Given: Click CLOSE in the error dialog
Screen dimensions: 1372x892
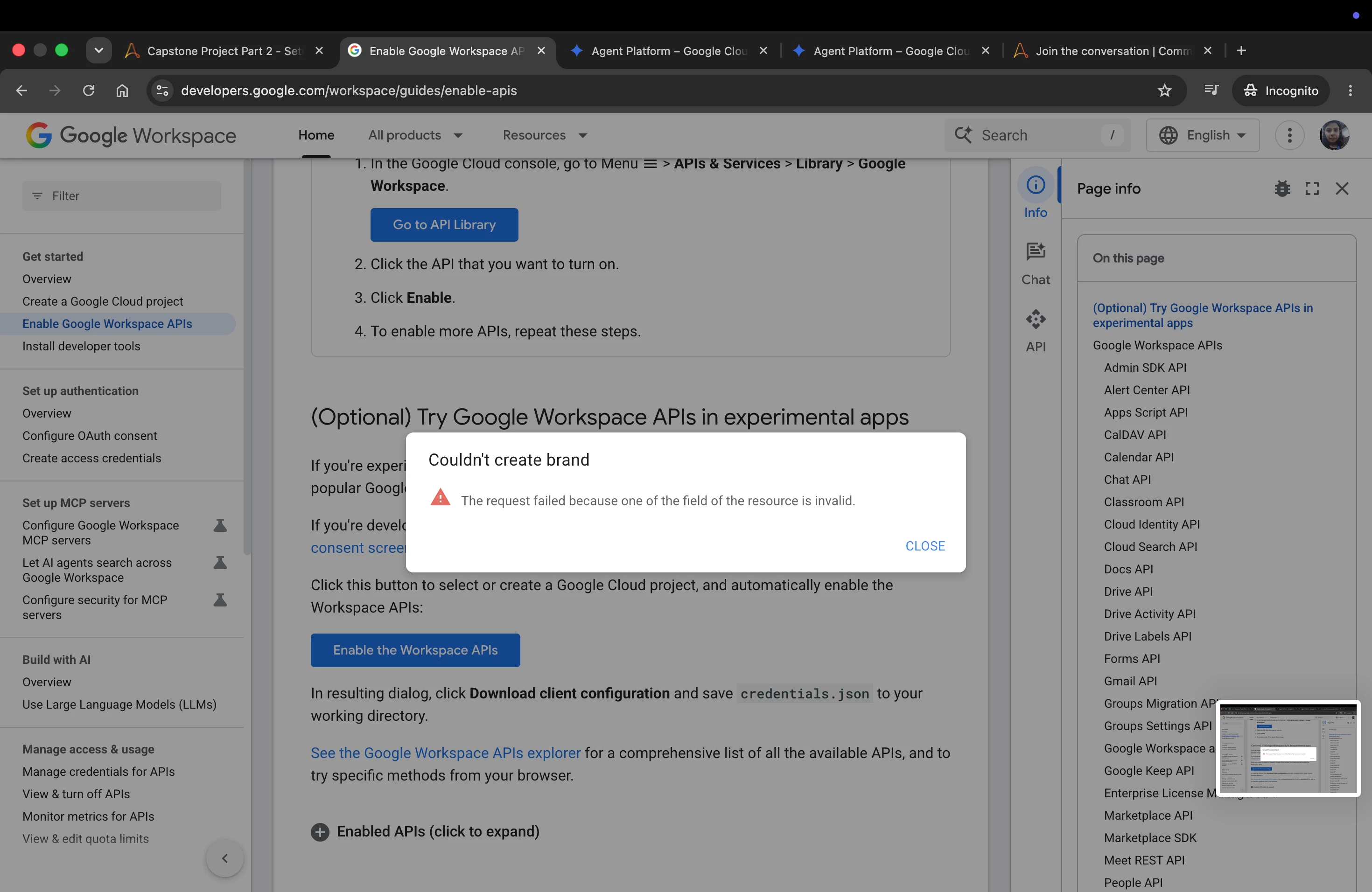Looking at the screenshot, I should pyautogui.click(x=924, y=546).
